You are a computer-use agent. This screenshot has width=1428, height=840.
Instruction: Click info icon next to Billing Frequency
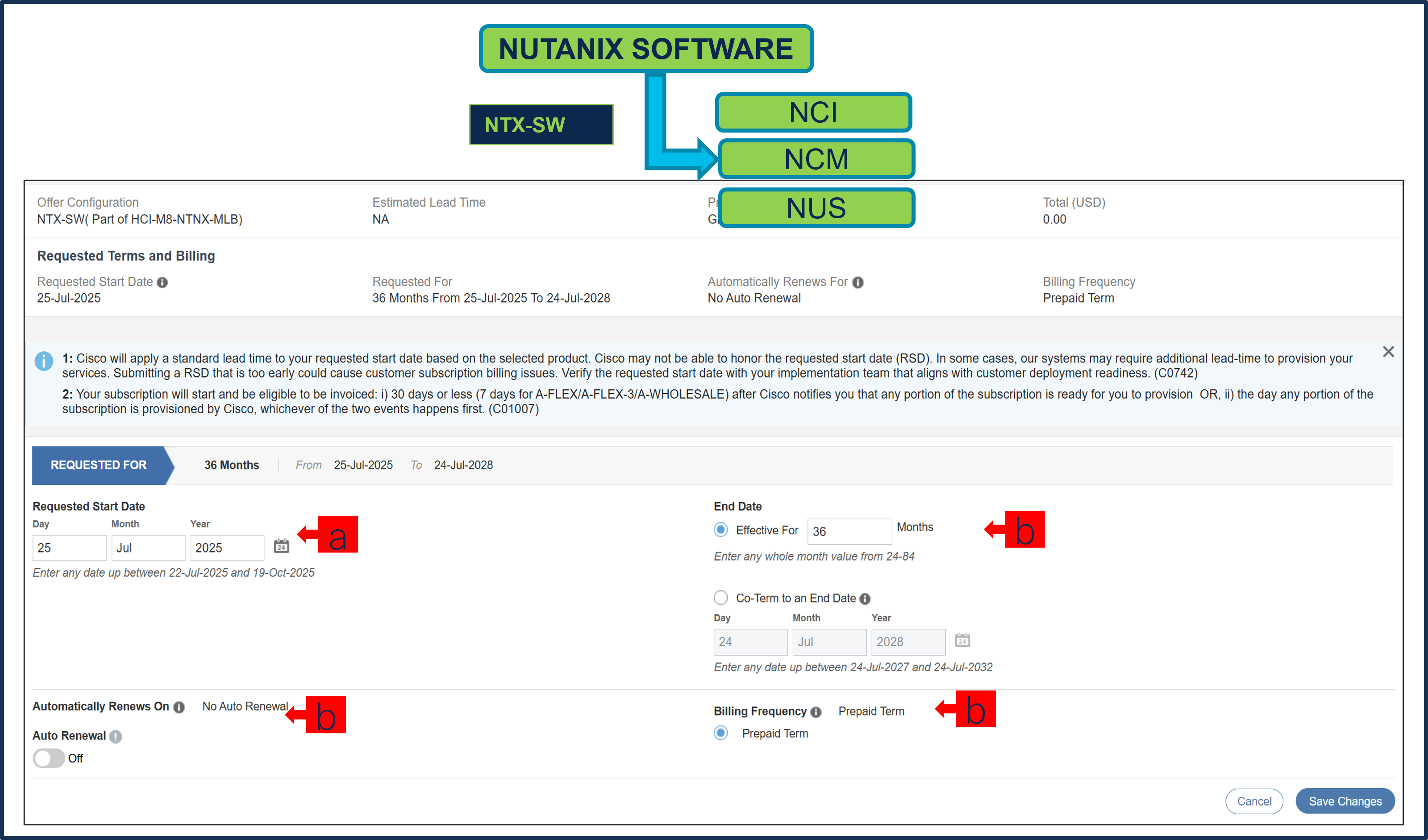coord(816,712)
